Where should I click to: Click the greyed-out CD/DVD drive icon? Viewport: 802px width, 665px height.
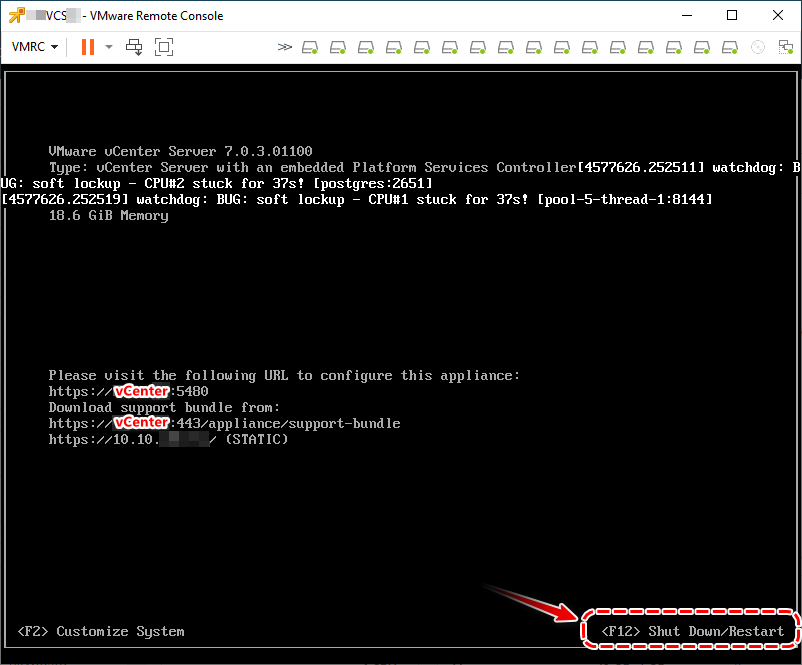point(758,47)
